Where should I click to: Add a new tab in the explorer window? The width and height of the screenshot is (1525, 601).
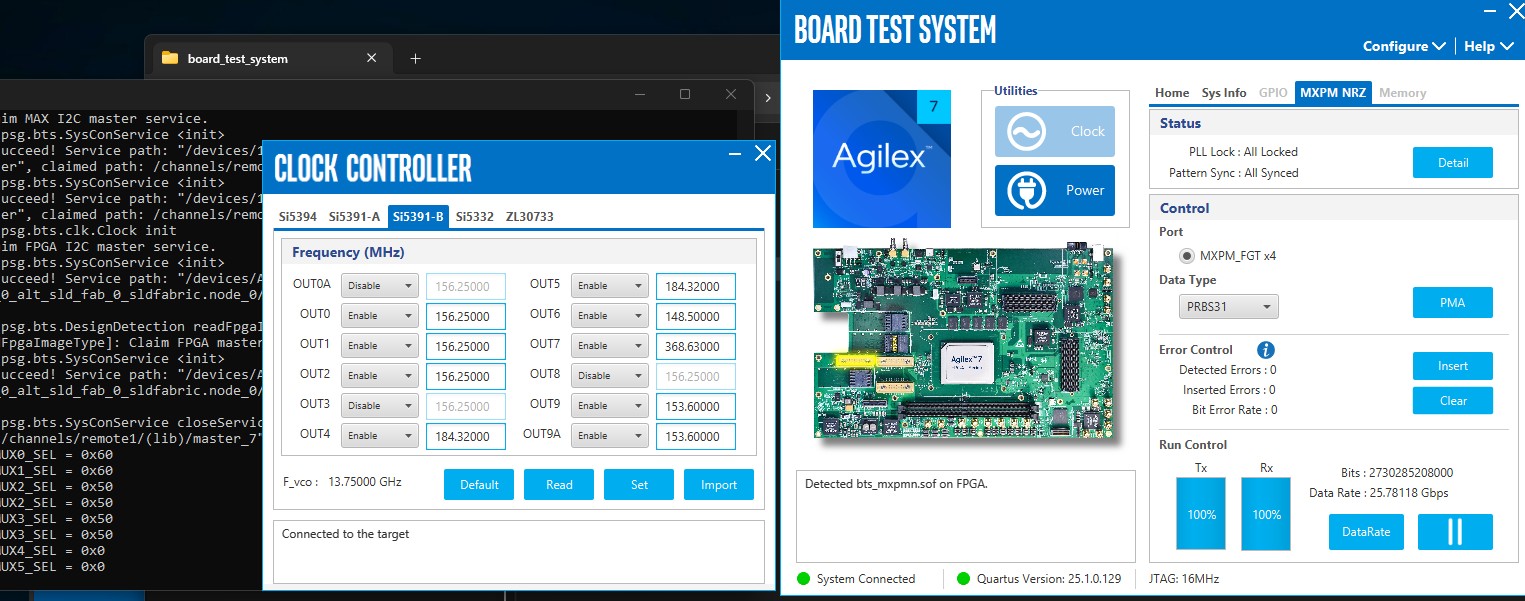(415, 58)
